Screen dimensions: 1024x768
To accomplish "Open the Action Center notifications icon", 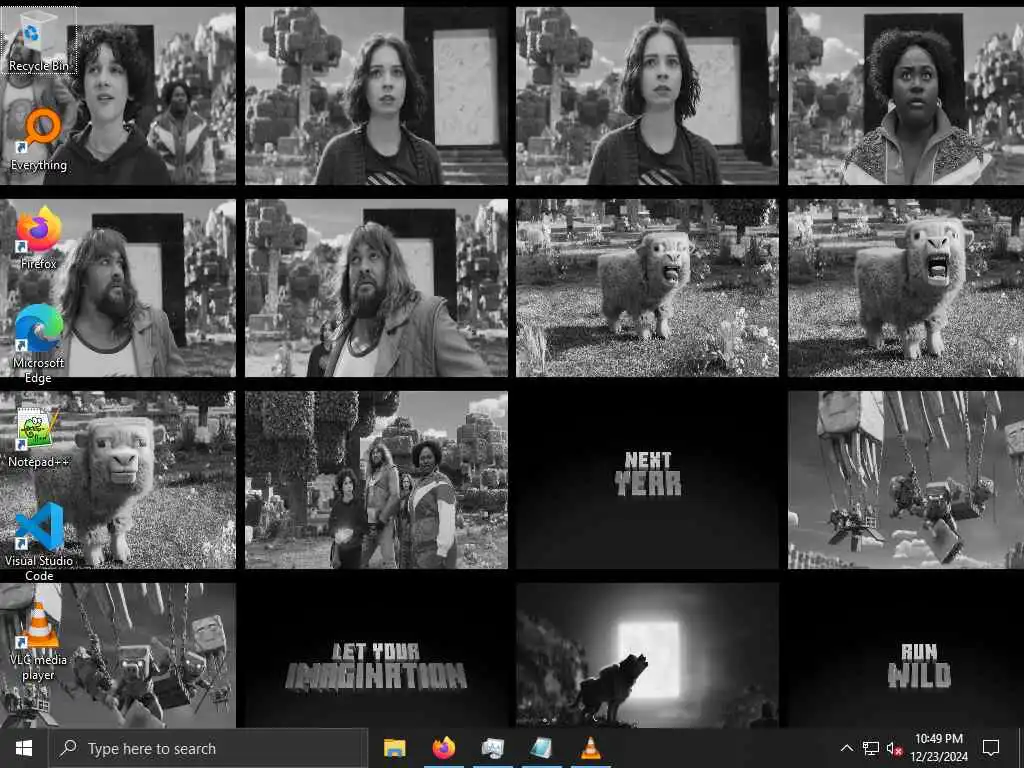I will tap(991, 748).
